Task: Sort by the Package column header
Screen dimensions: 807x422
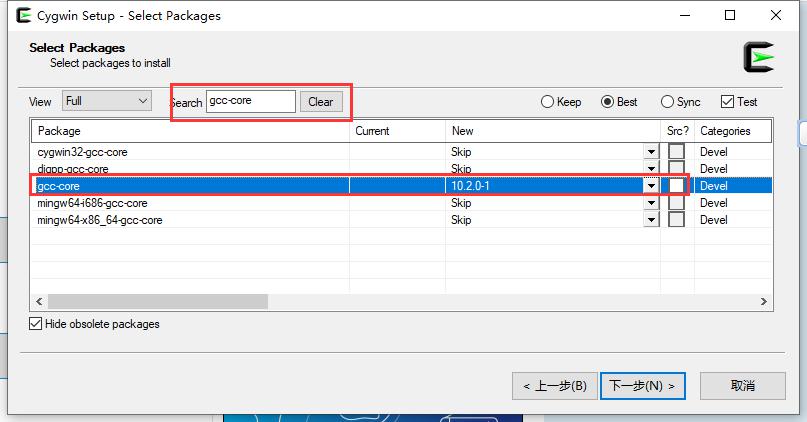Action: point(190,131)
